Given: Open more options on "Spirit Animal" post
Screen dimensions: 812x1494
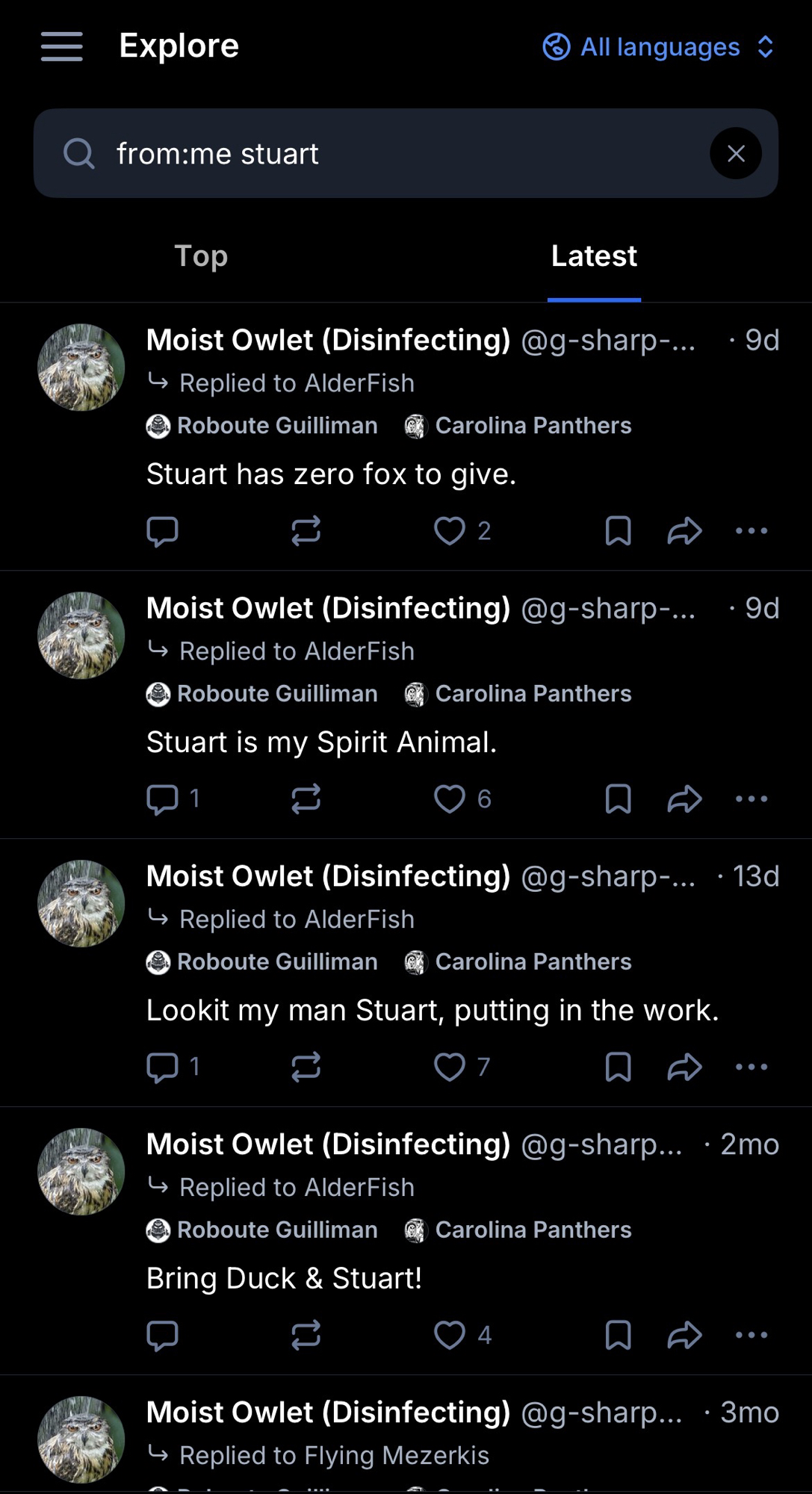Looking at the screenshot, I should (x=751, y=799).
